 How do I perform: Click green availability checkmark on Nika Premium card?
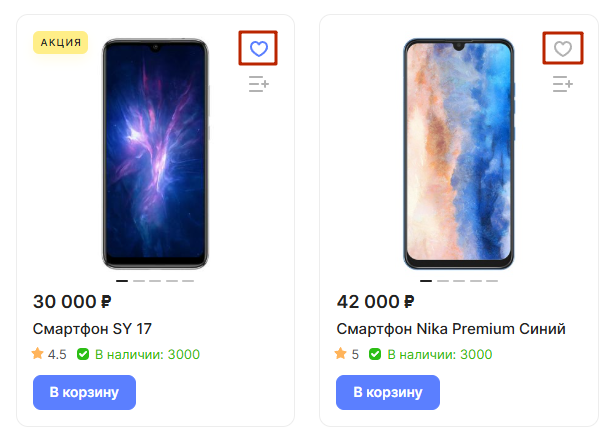(375, 354)
